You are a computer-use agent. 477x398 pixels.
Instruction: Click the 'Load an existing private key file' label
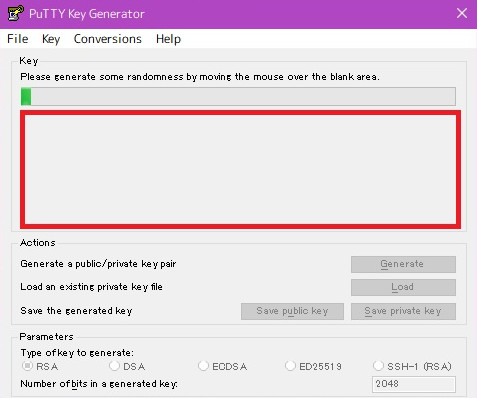point(91,287)
